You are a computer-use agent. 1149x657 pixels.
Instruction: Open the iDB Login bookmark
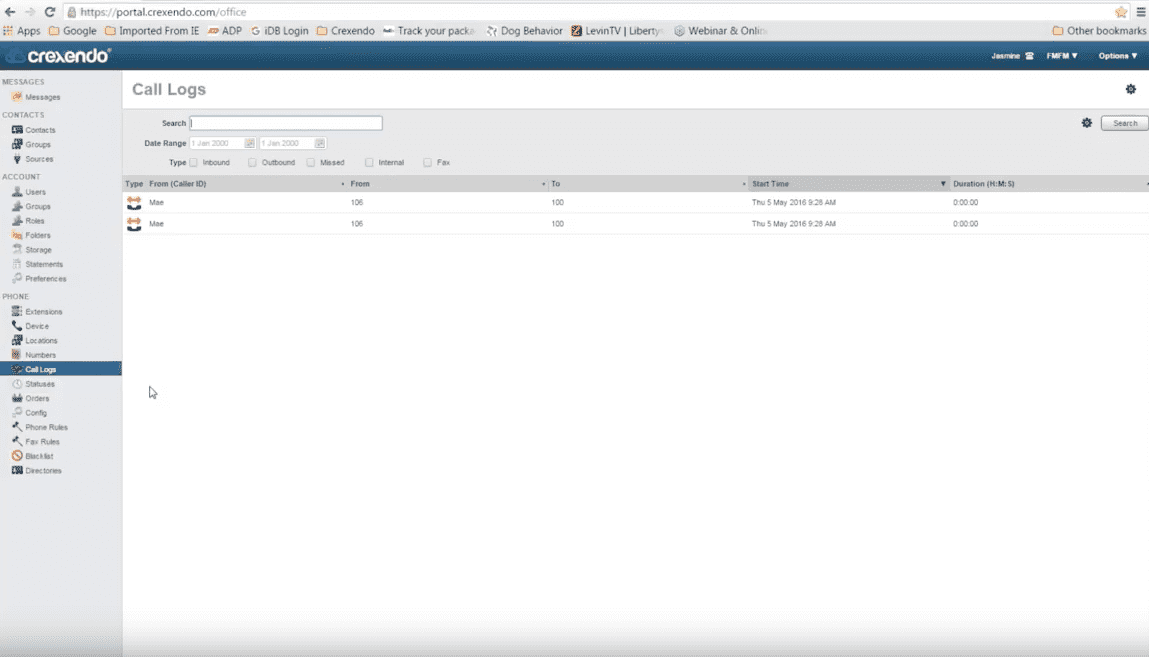279,31
